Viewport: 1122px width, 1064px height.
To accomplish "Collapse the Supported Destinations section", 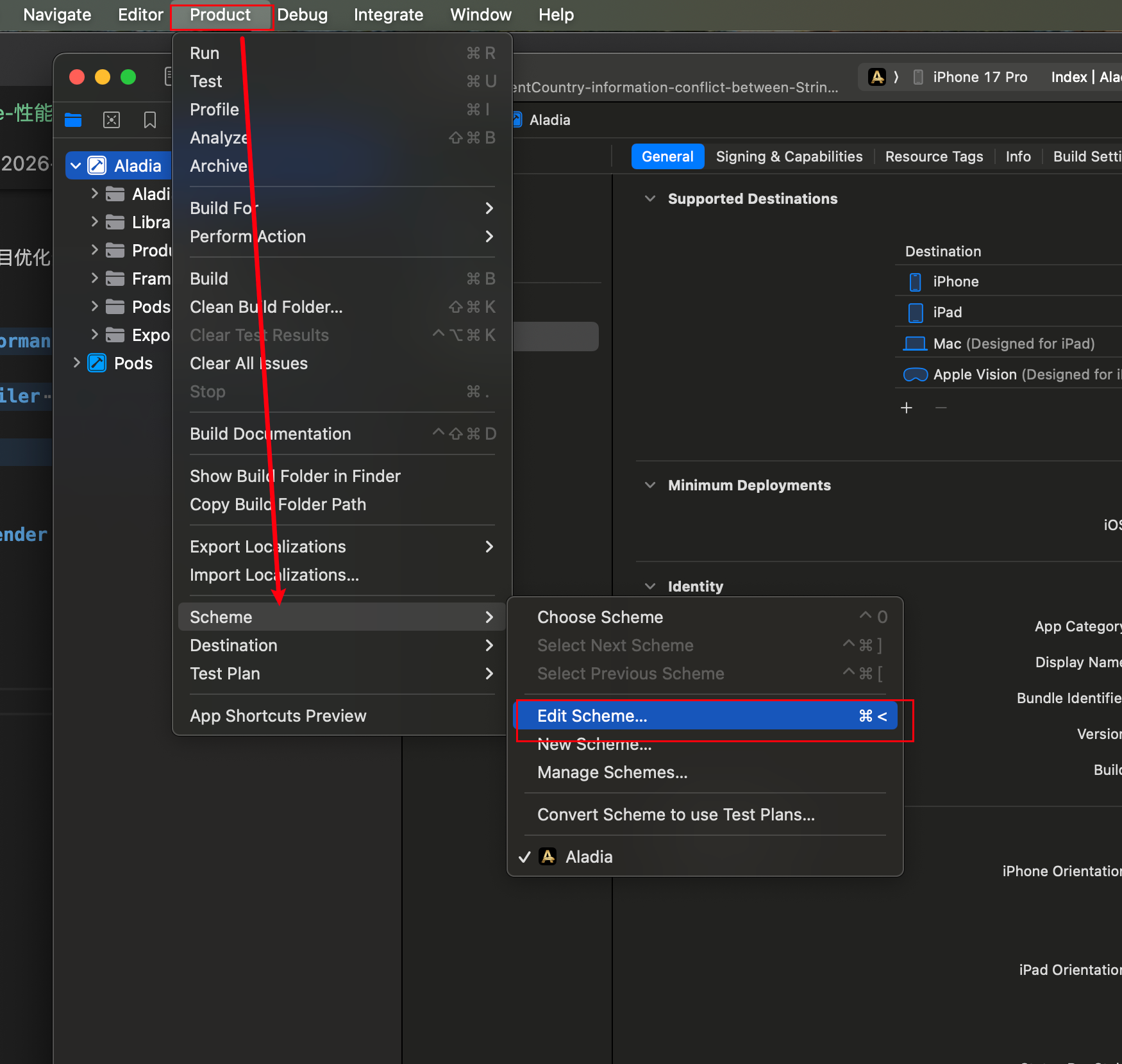I will [650, 199].
